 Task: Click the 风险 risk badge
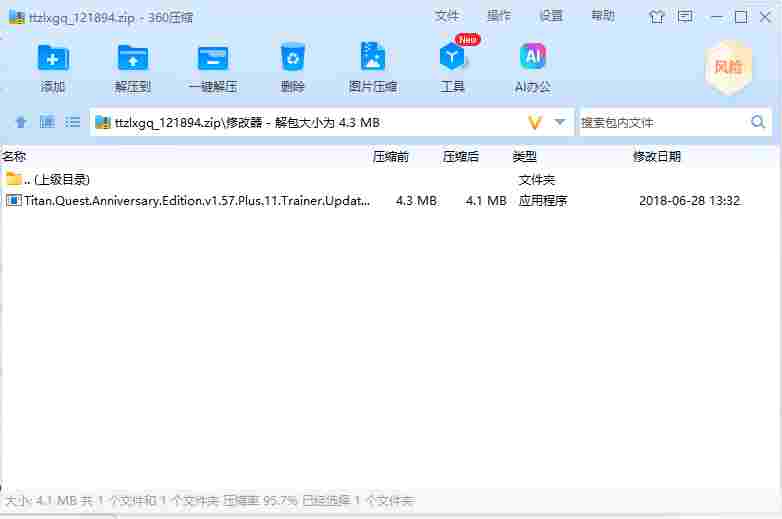[728, 67]
